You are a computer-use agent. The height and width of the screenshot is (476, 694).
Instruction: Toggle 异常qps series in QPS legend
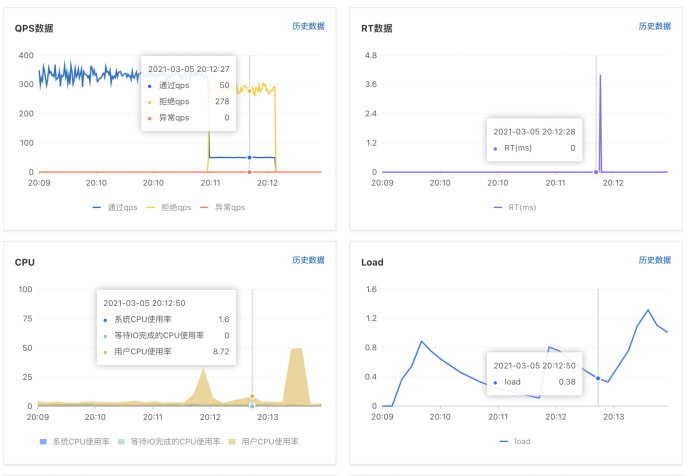tap(223, 207)
